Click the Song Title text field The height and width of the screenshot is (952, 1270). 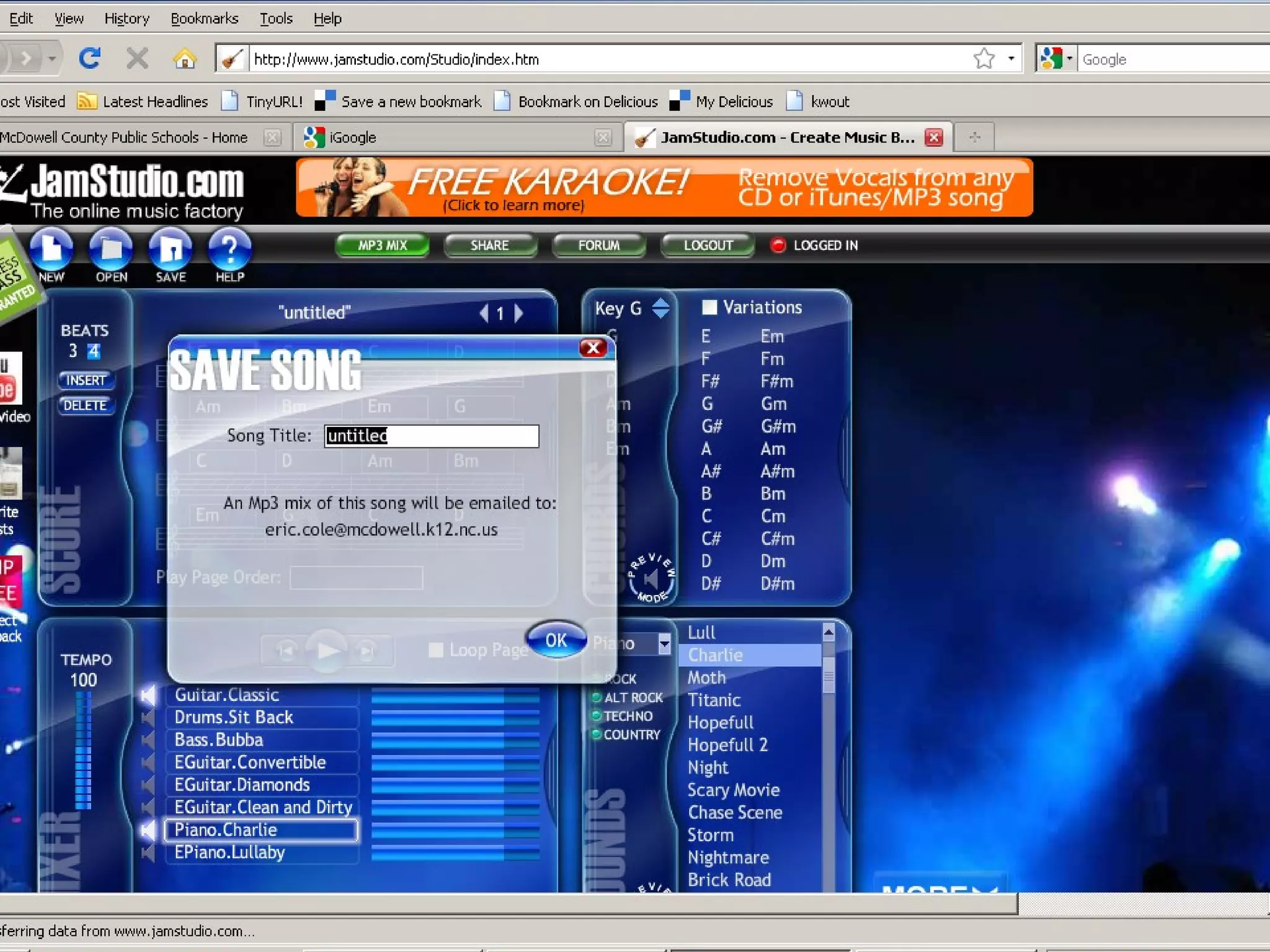[x=432, y=436]
